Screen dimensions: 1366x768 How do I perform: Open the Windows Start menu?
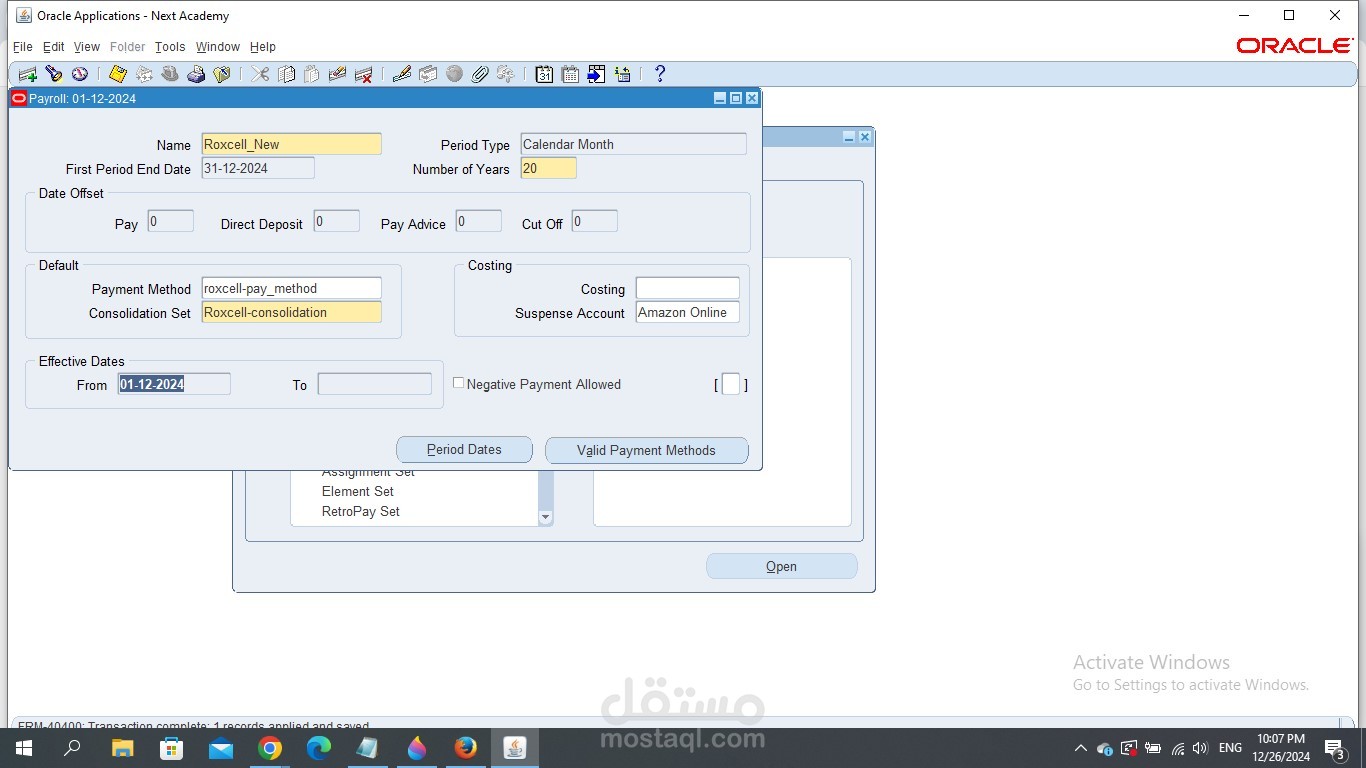(23, 748)
